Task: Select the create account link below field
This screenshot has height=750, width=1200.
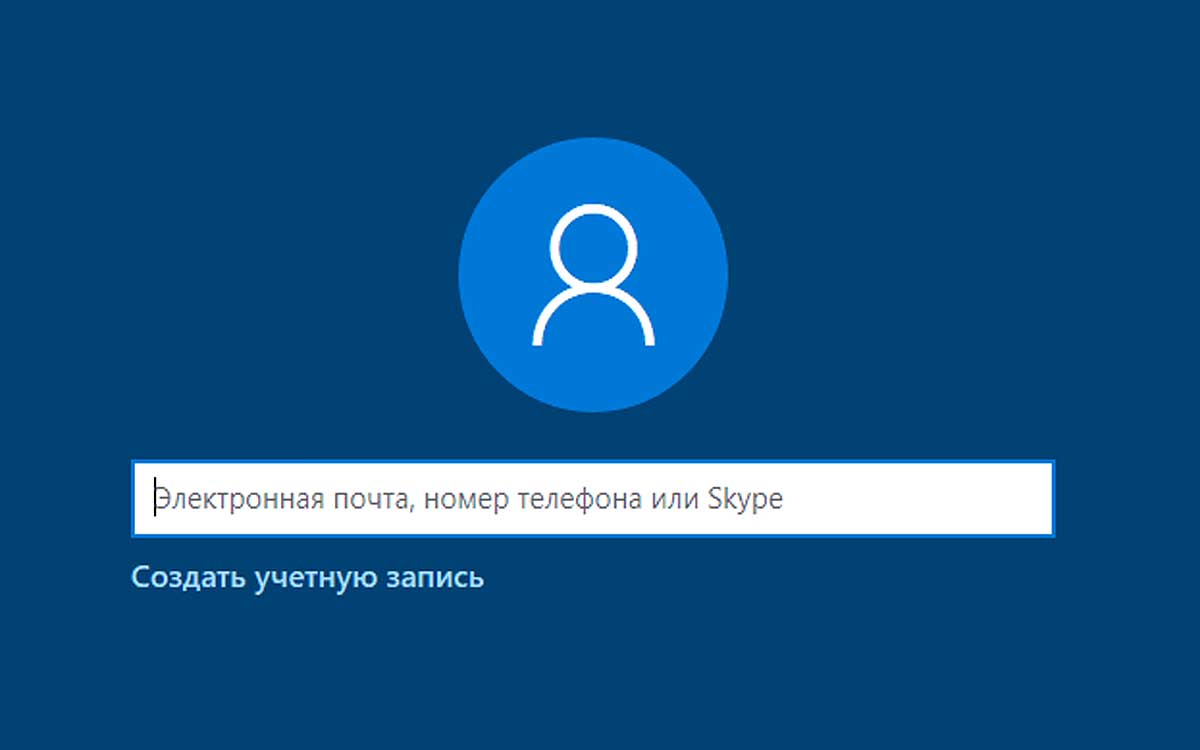Action: pyautogui.click(x=308, y=578)
